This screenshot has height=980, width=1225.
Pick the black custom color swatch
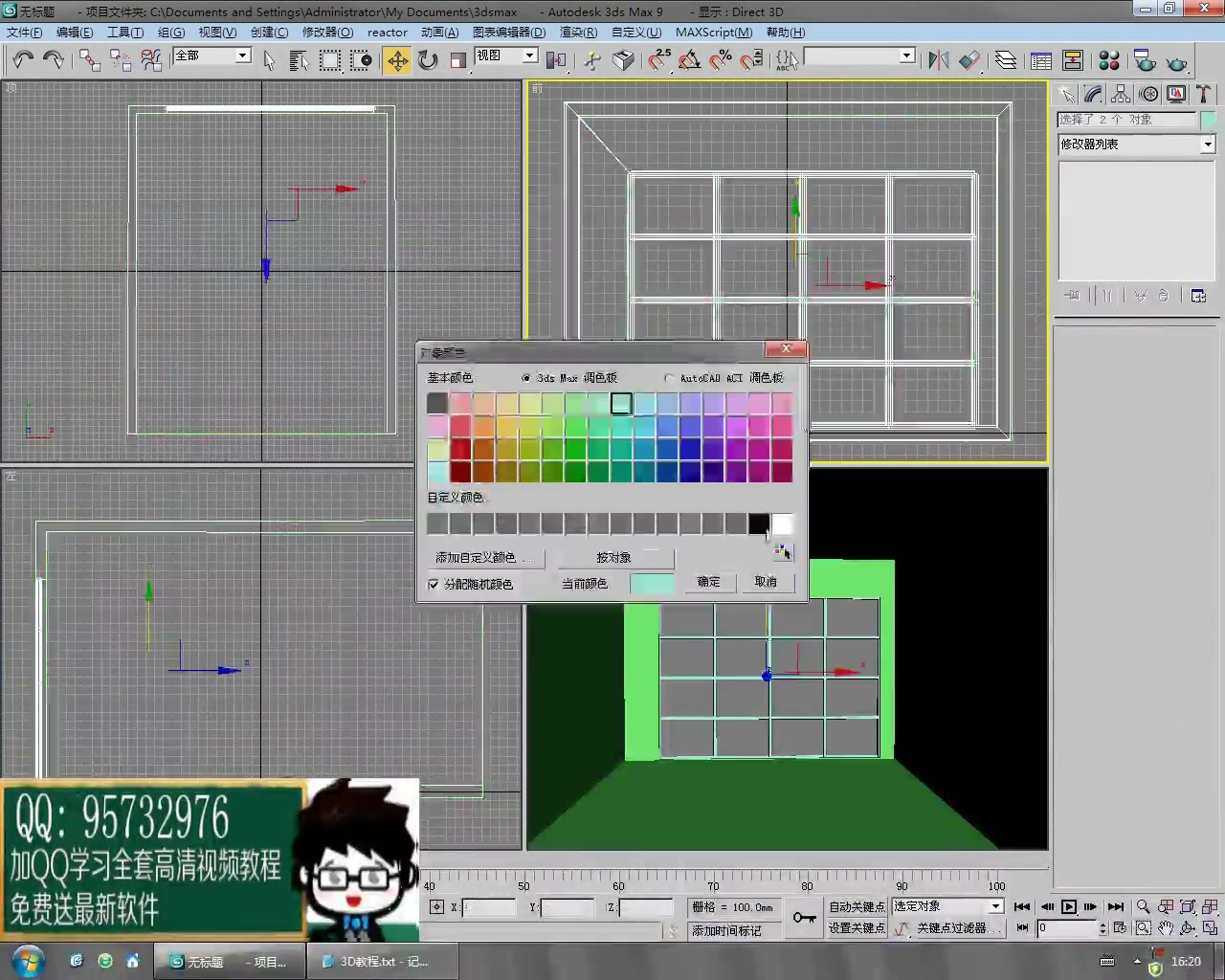(758, 523)
